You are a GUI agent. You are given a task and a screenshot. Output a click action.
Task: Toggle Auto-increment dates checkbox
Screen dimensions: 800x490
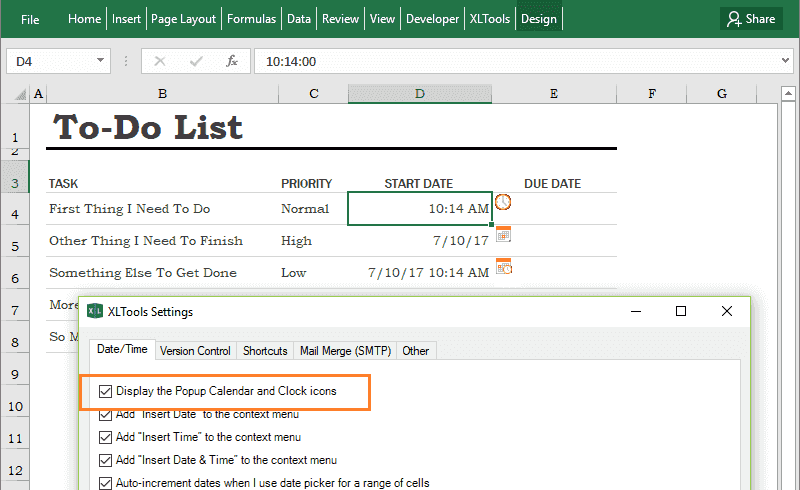point(105,483)
